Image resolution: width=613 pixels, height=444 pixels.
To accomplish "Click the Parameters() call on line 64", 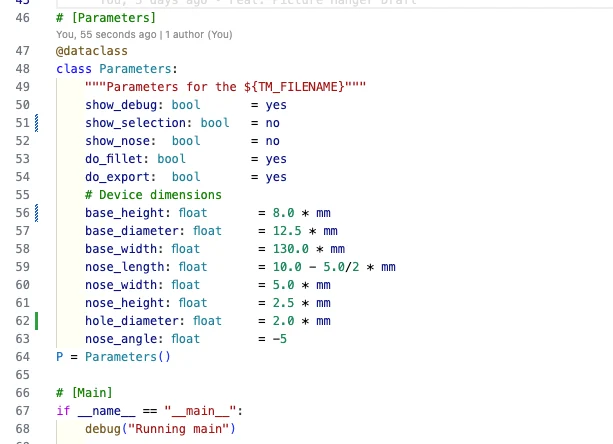I will [x=128, y=357].
